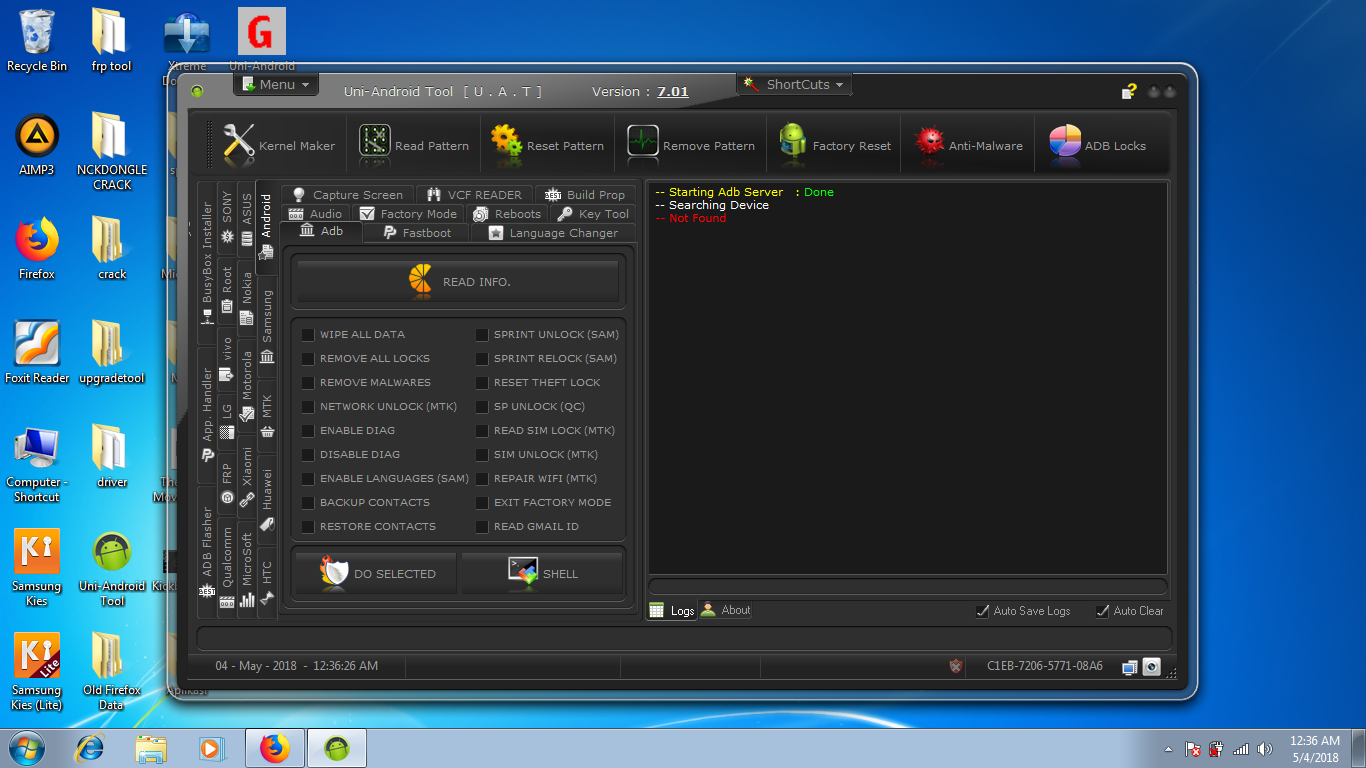Select the upgradetool folder on desktop

(x=112, y=352)
